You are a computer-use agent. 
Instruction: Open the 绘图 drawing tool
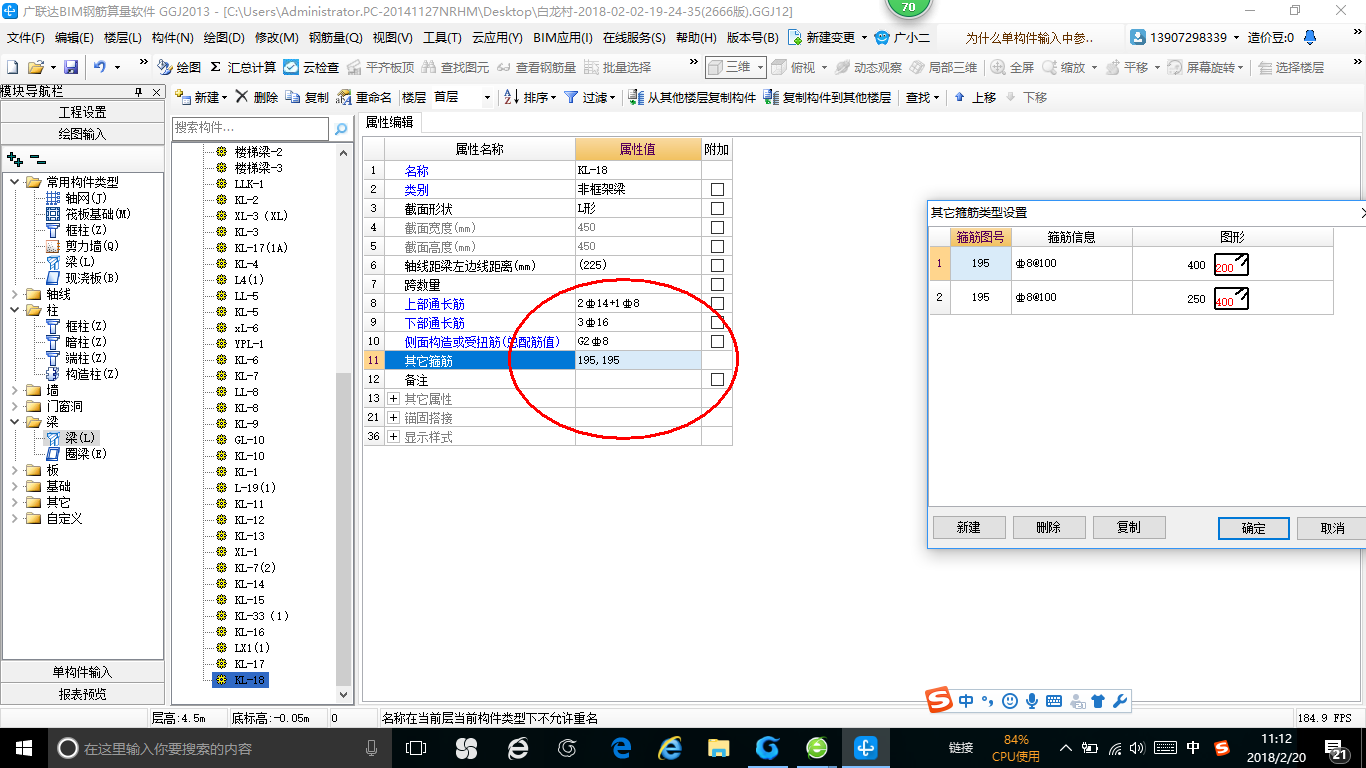pyautogui.click(x=179, y=67)
